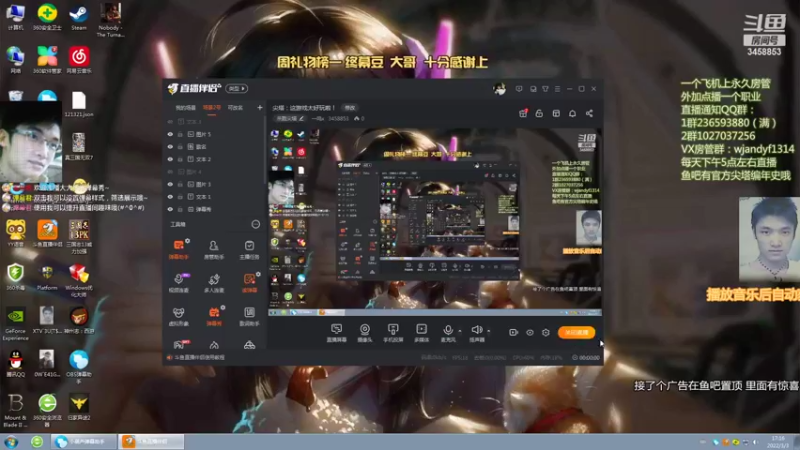The width and height of the screenshot is (800, 450).
Task: Switch to the 场景2号 scene tab
Action: click(x=212, y=108)
